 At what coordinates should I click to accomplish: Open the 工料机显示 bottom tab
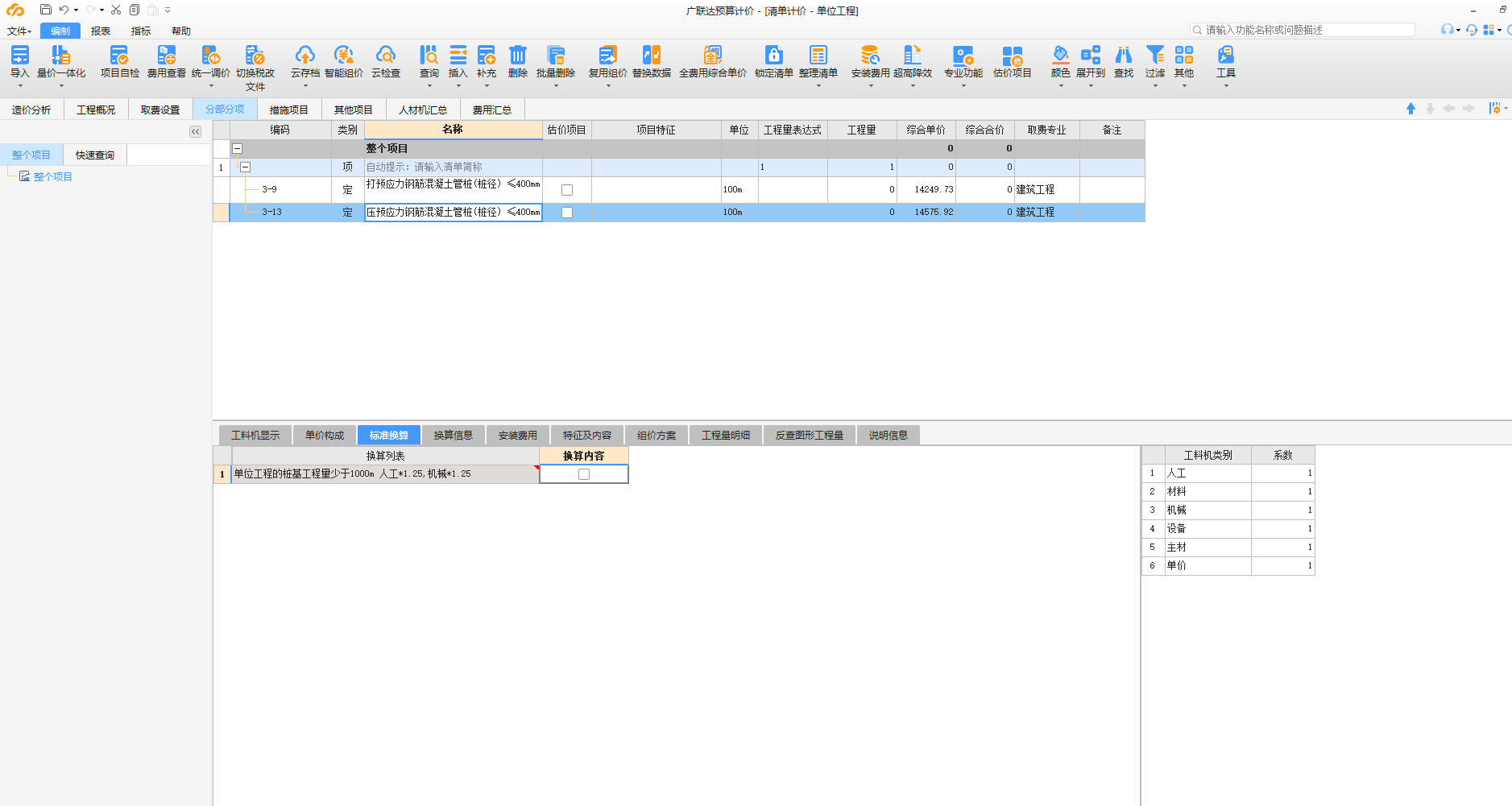(x=255, y=436)
